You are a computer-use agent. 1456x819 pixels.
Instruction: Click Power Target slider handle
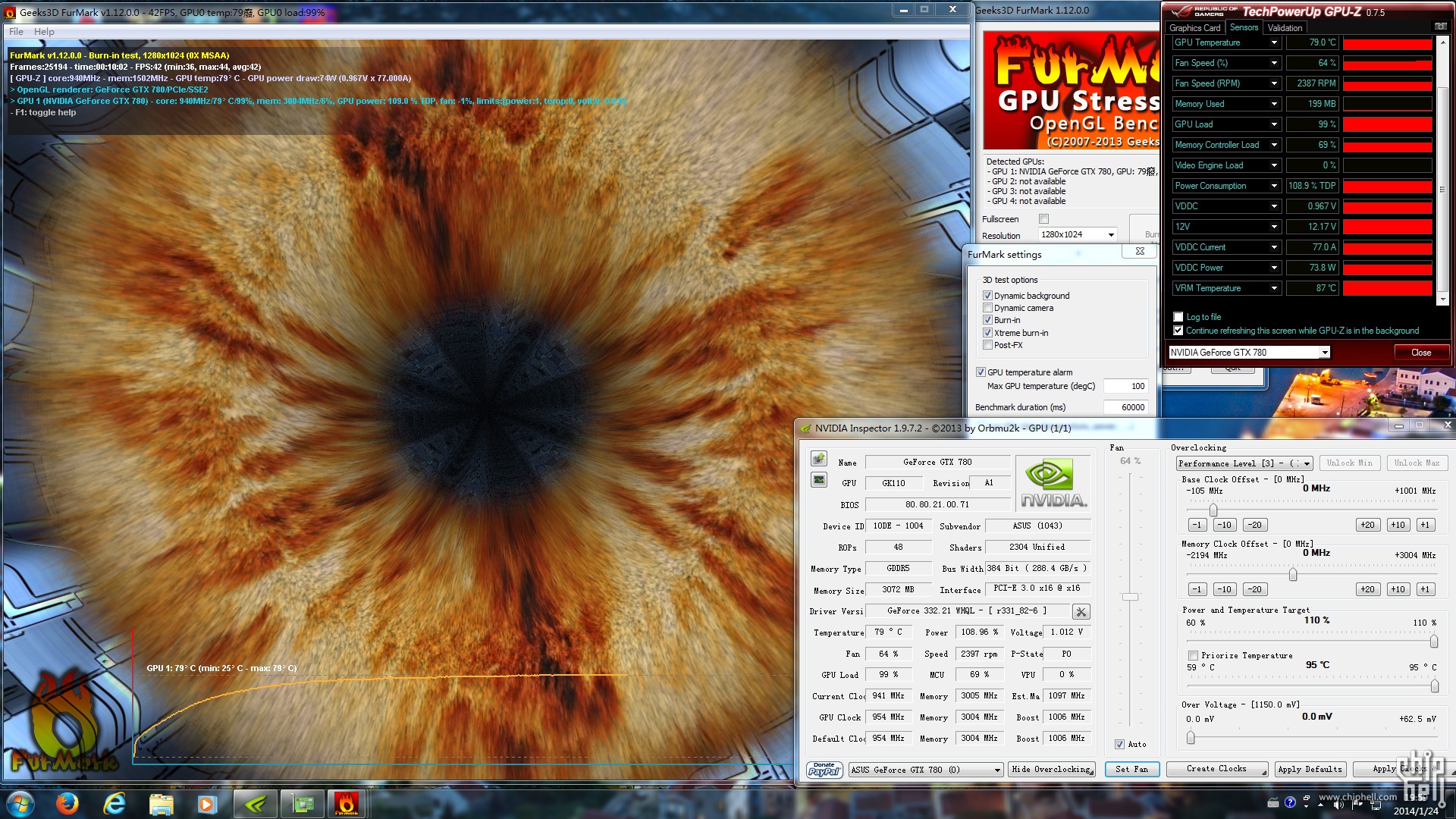pyautogui.click(x=1433, y=642)
